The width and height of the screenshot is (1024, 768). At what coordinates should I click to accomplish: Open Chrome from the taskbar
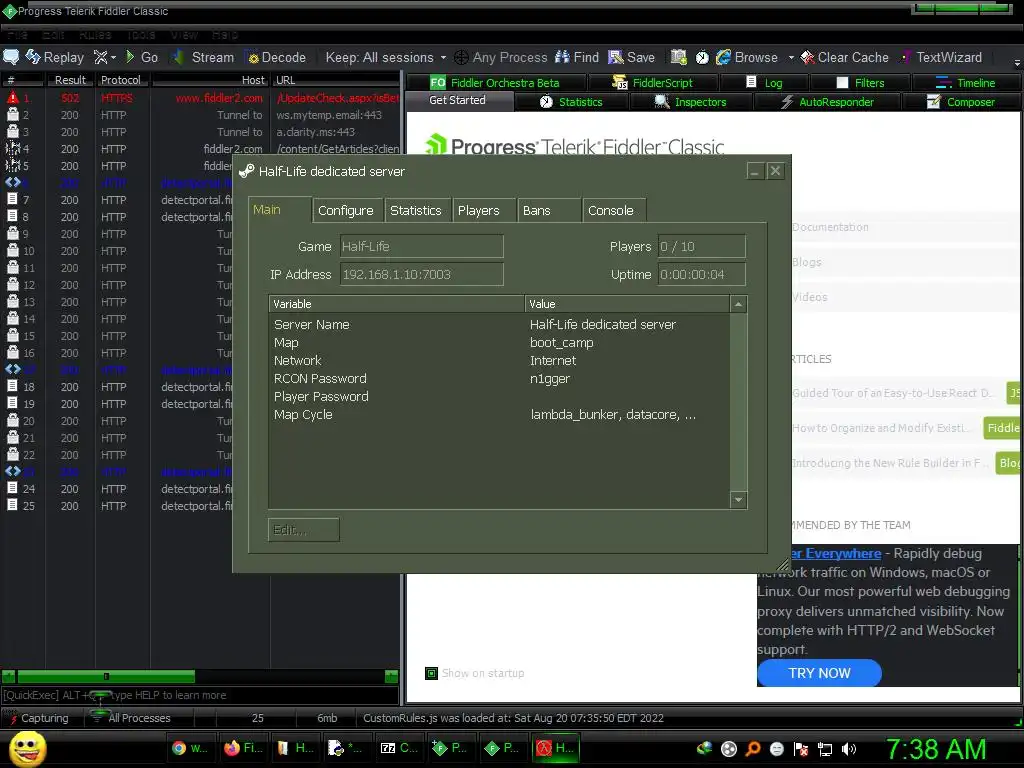[189, 748]
